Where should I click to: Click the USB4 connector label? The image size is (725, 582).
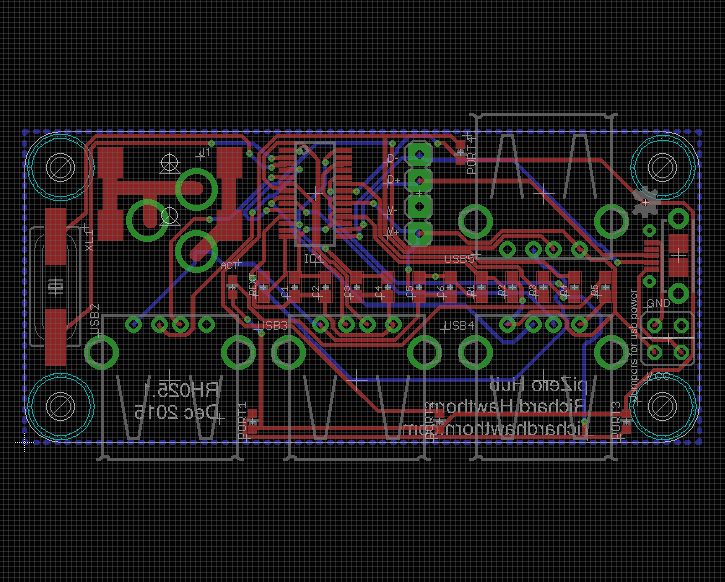point(460,326)
